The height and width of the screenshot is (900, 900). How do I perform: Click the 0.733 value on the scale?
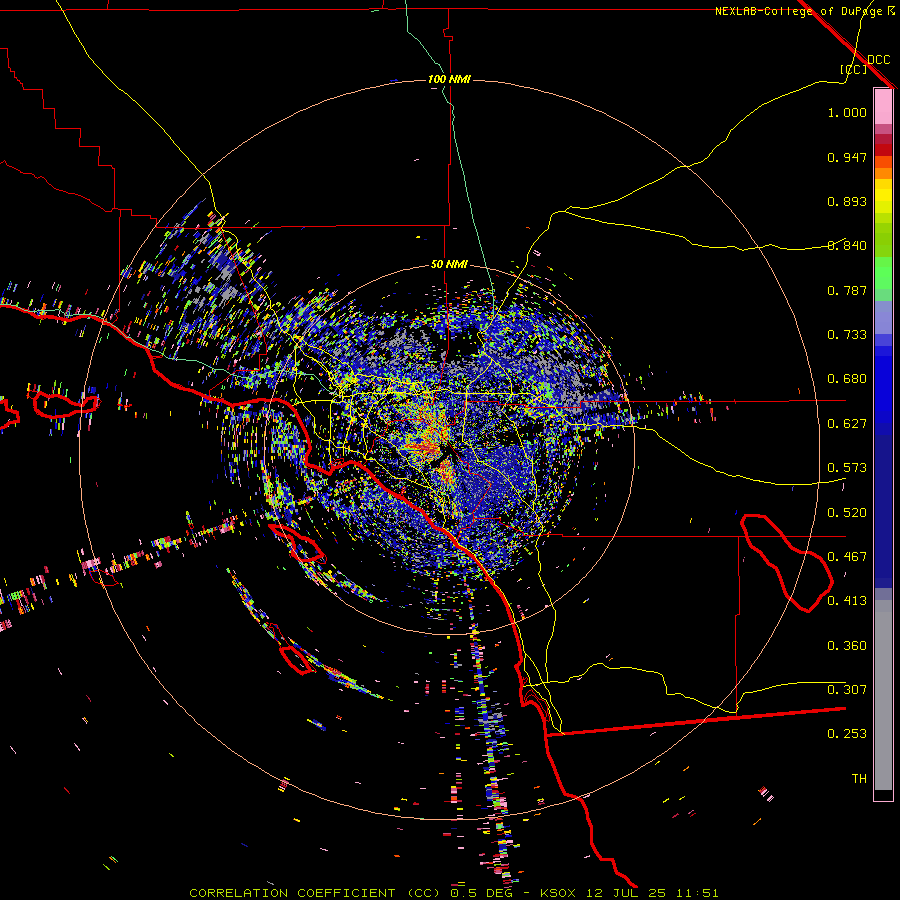click(x=847, y=335)
